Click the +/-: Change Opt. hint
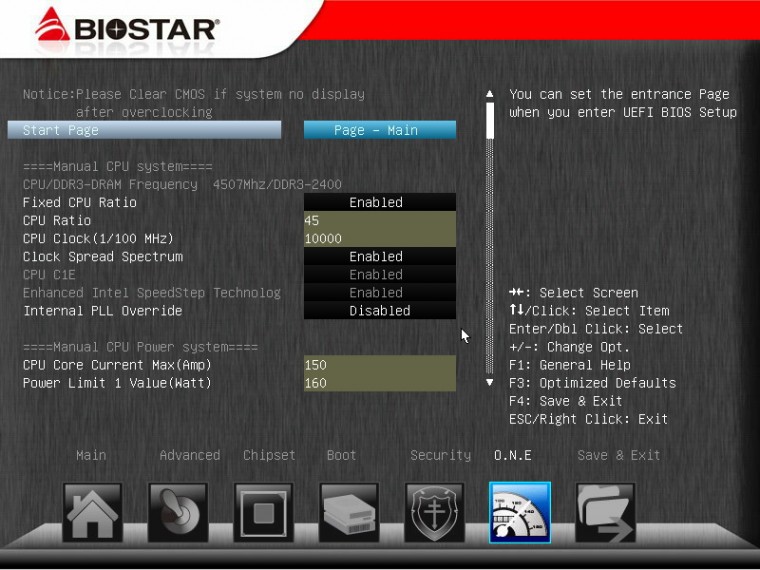 570,347
